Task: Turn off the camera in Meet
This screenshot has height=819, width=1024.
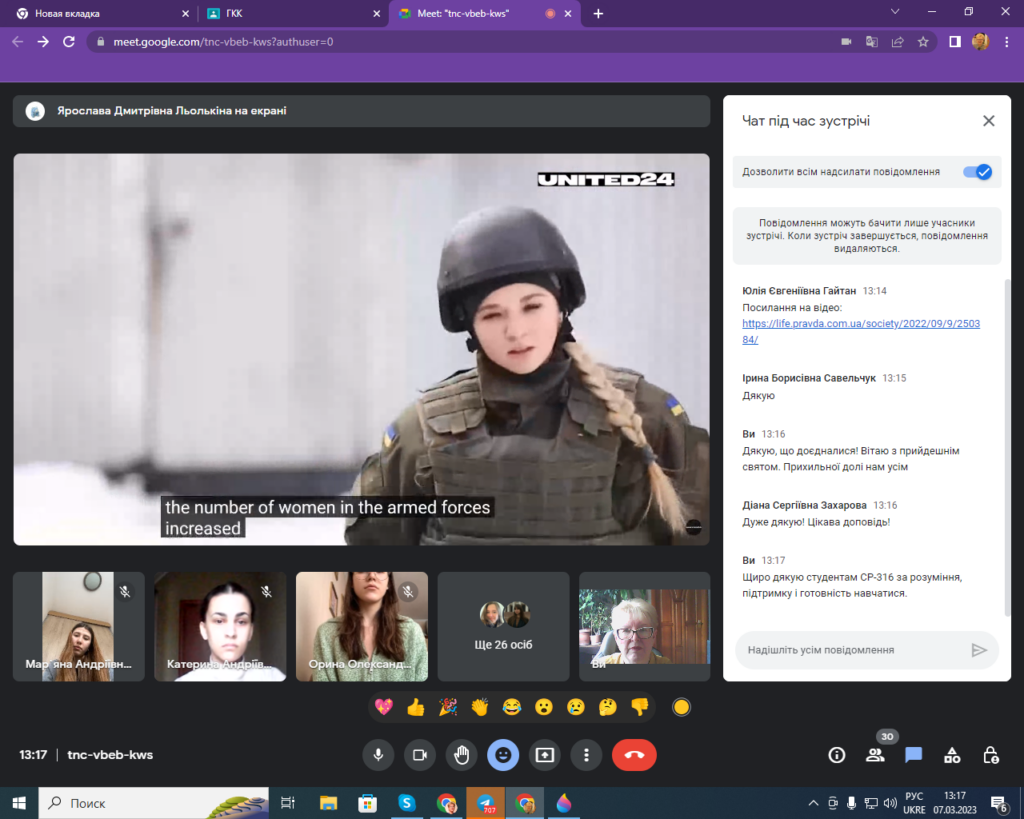Action: tap(420, 755)
